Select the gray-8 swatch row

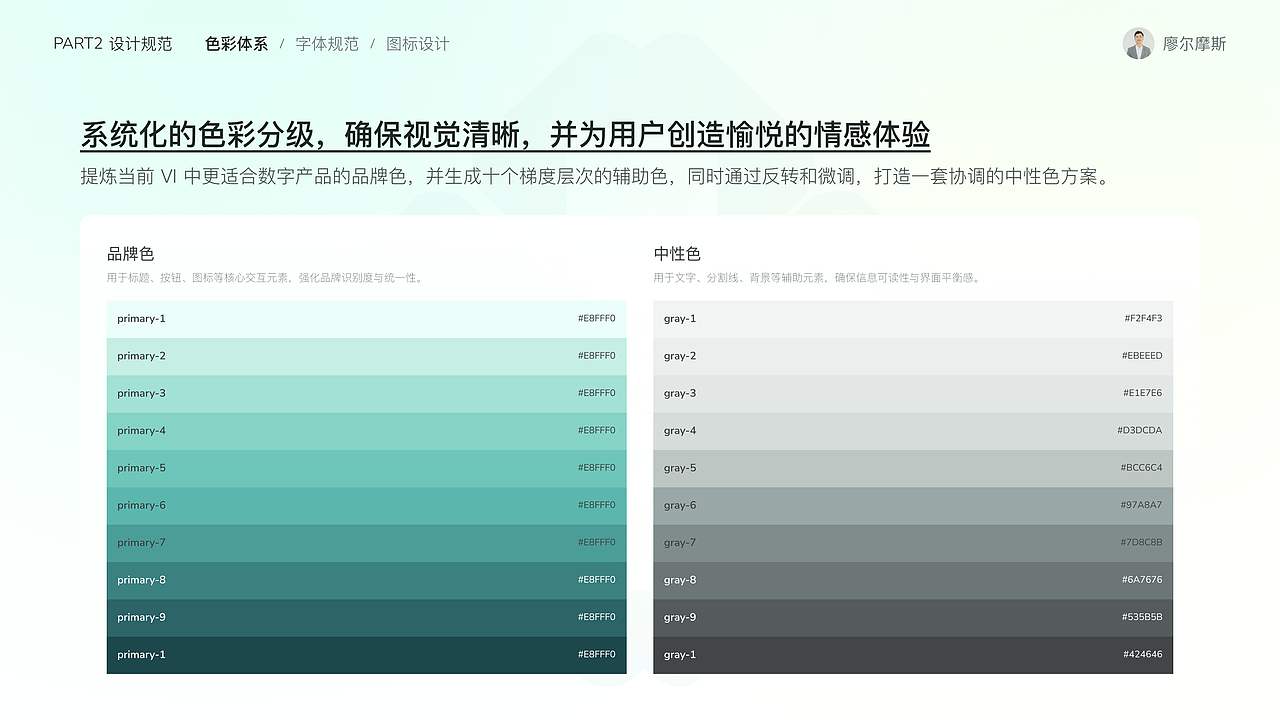[913, 580]
